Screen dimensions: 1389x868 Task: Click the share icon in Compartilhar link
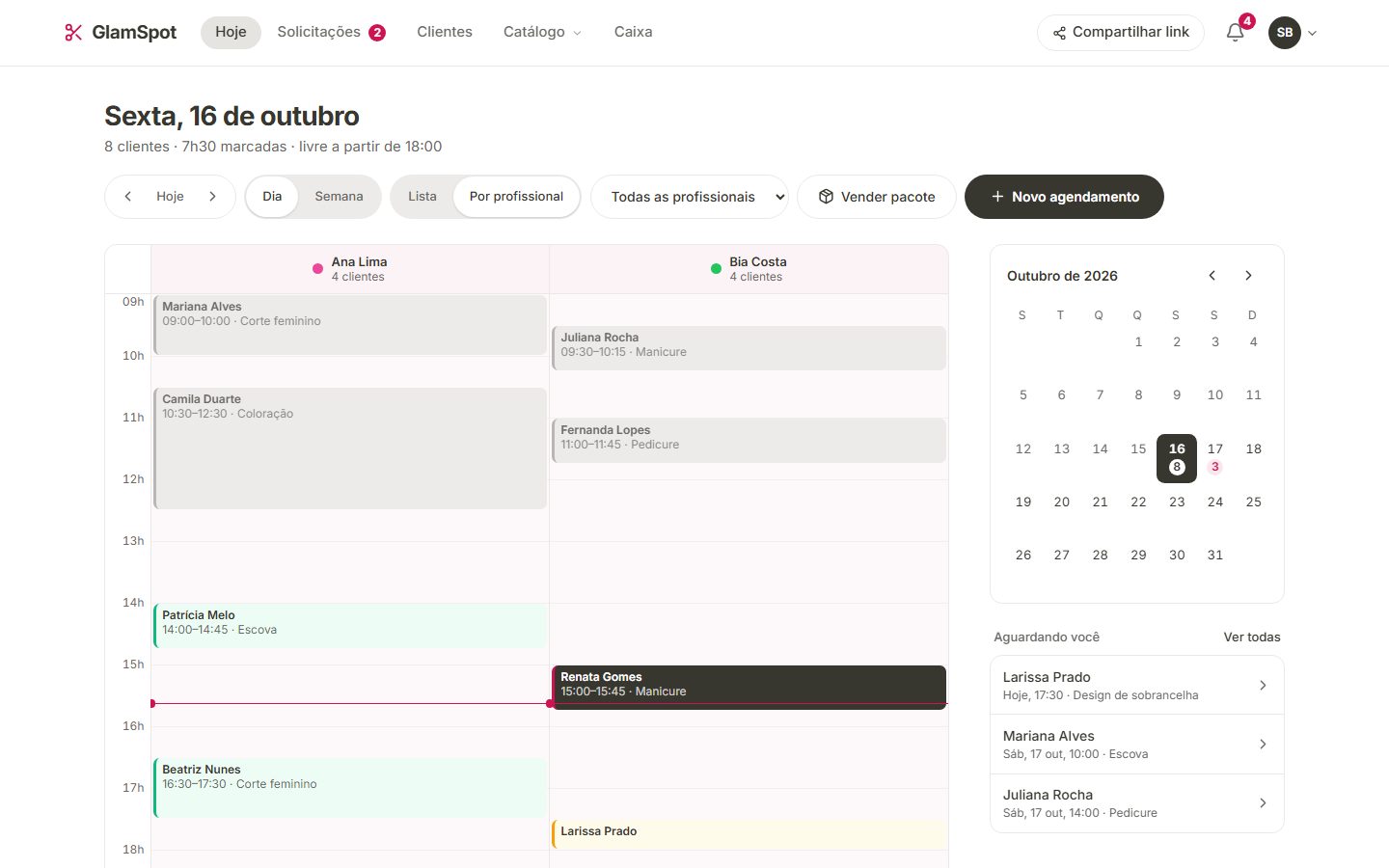tap(1059, 33)
